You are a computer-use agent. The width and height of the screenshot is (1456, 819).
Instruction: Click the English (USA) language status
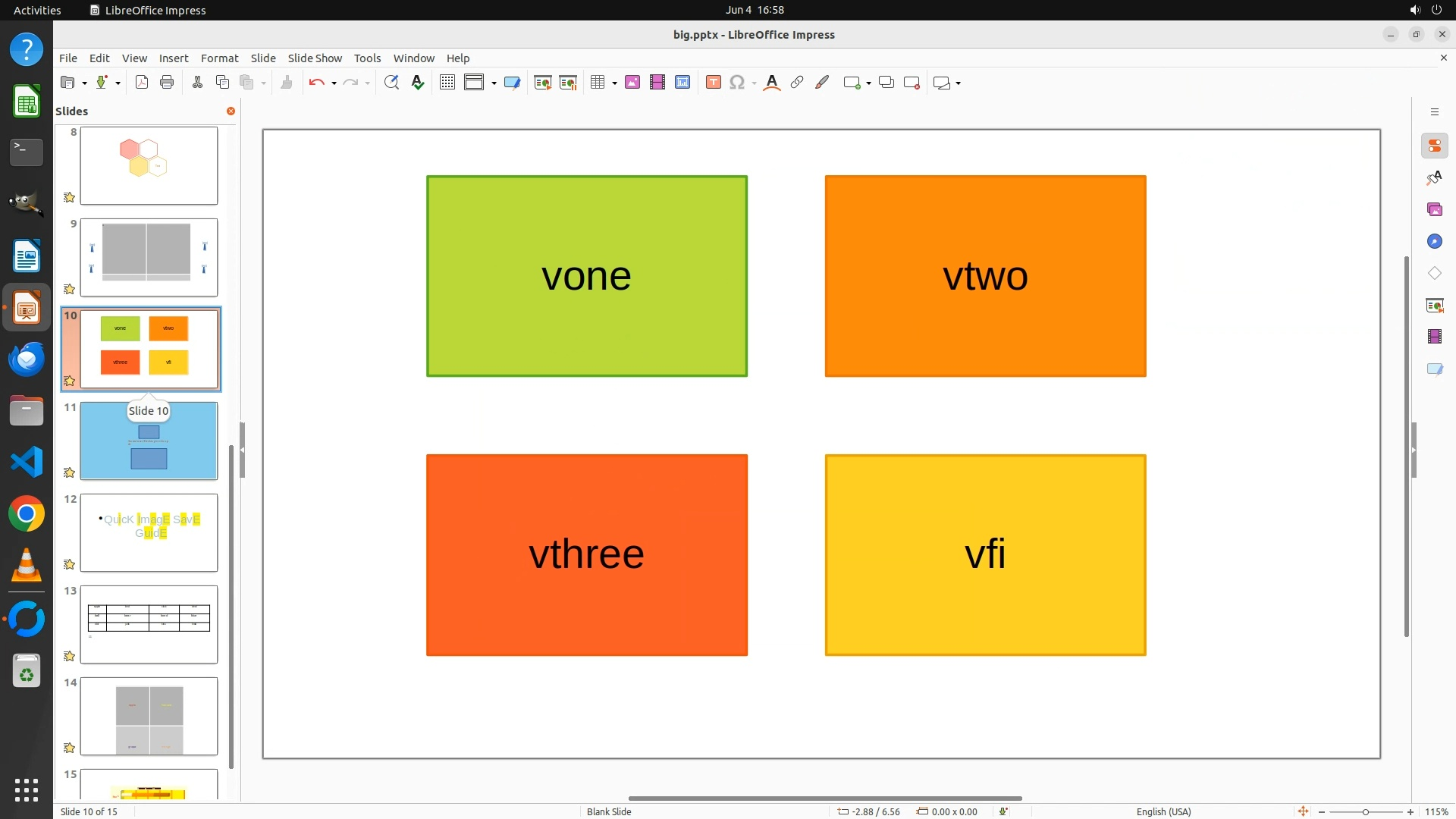(x=1163, y=811)
